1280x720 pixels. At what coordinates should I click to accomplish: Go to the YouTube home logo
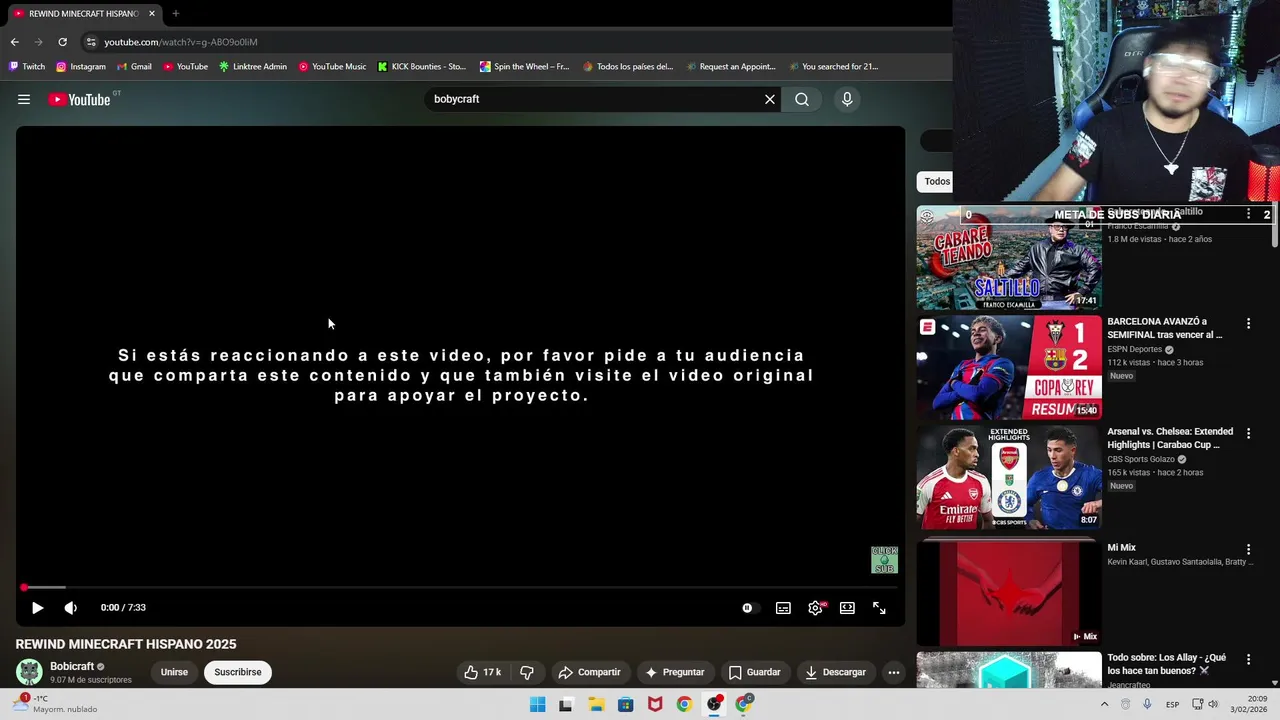coord(79,99)
